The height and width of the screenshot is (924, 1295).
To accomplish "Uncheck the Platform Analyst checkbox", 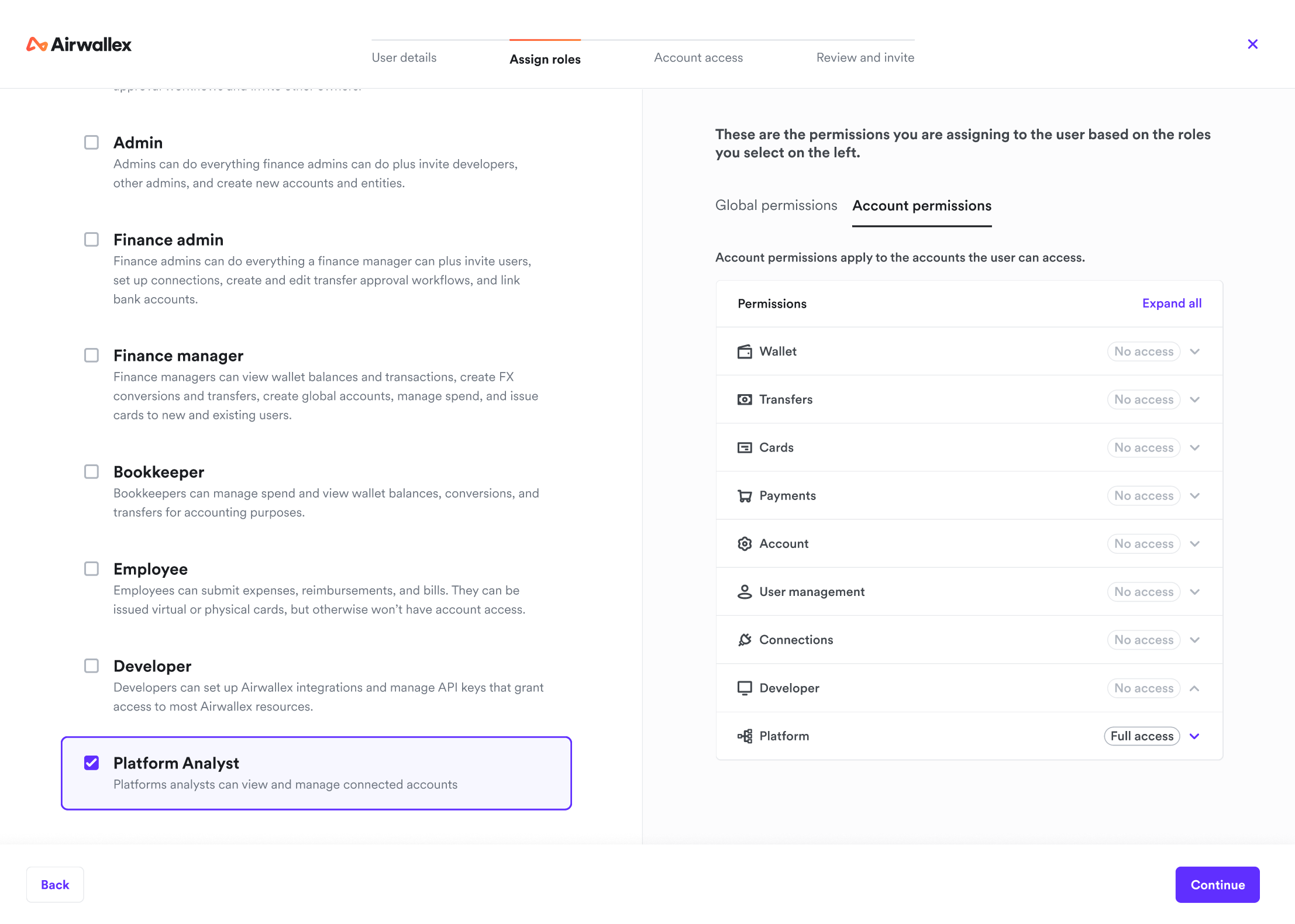I will [x=91, y=763].
